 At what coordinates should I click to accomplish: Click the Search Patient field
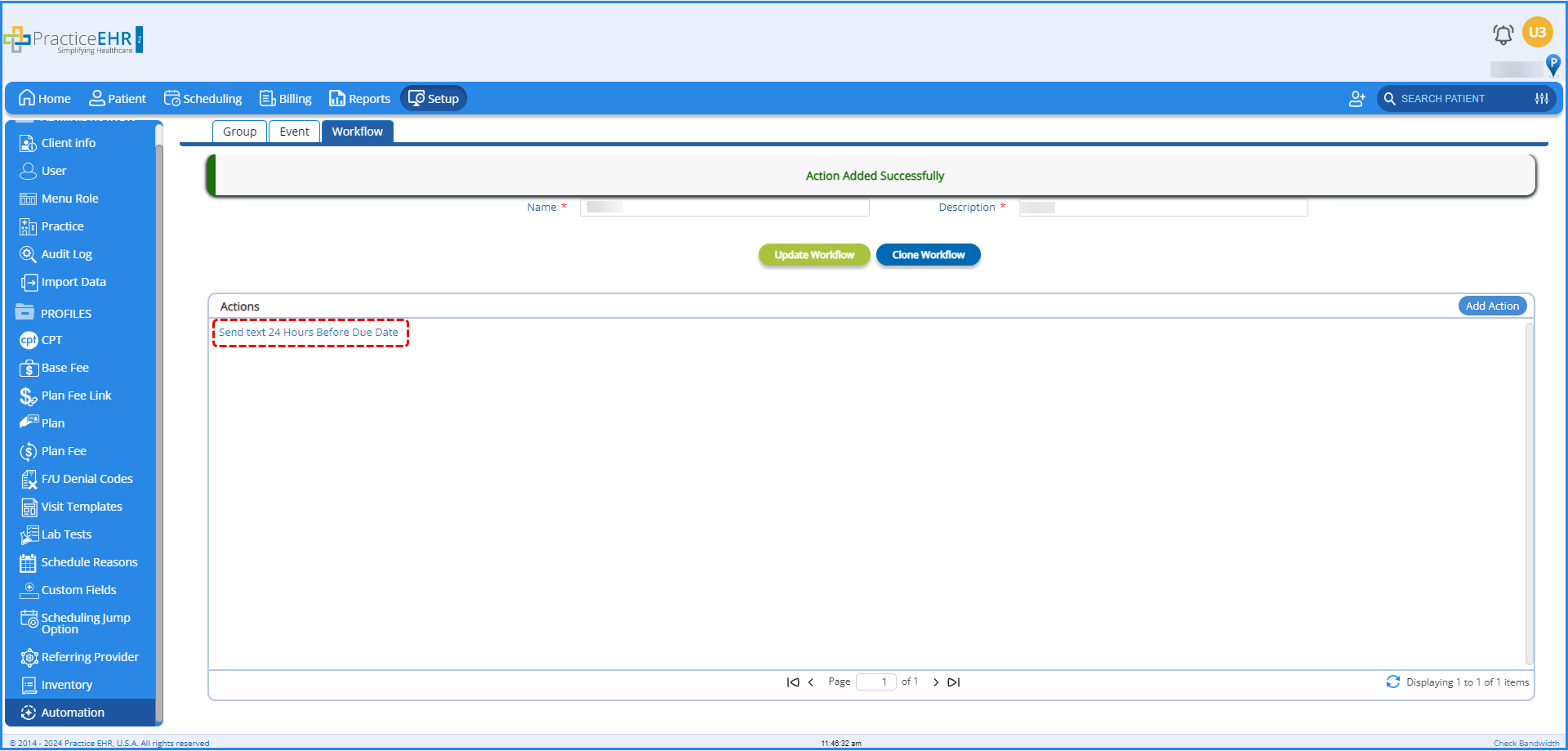[1465, 99]
